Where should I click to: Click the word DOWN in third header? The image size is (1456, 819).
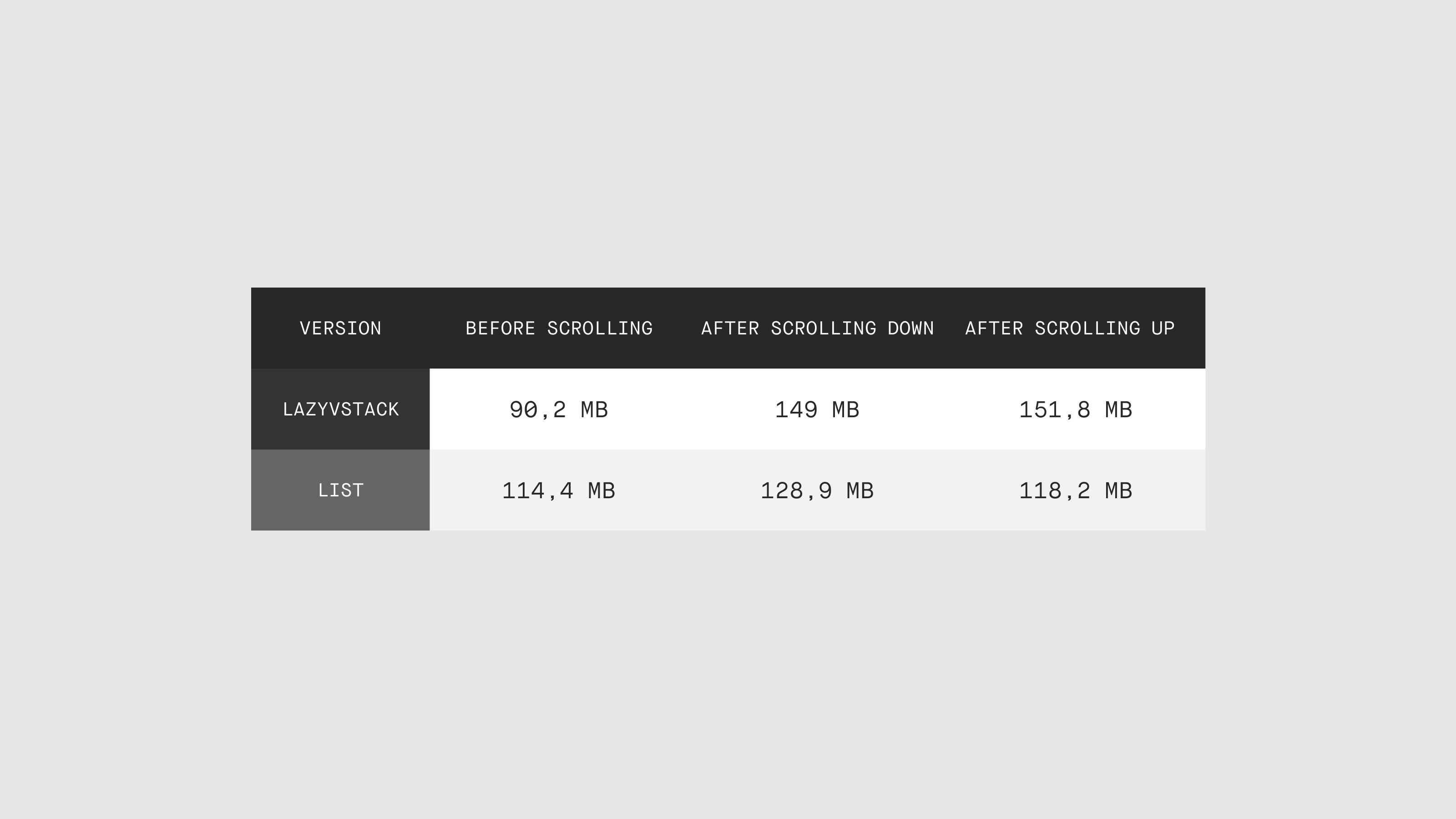[910, 329]
